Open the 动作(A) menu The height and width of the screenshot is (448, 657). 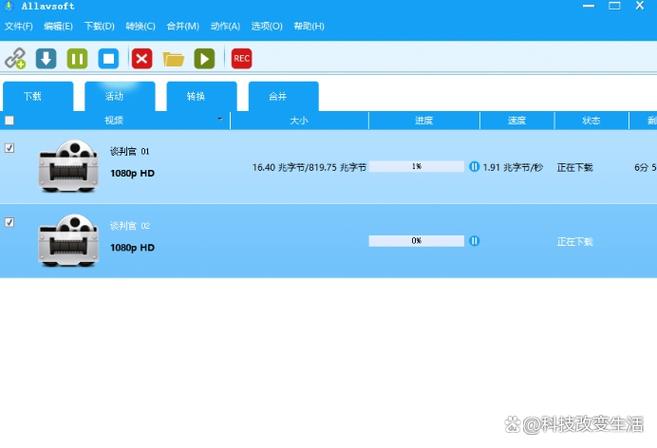tap(225, 26)
